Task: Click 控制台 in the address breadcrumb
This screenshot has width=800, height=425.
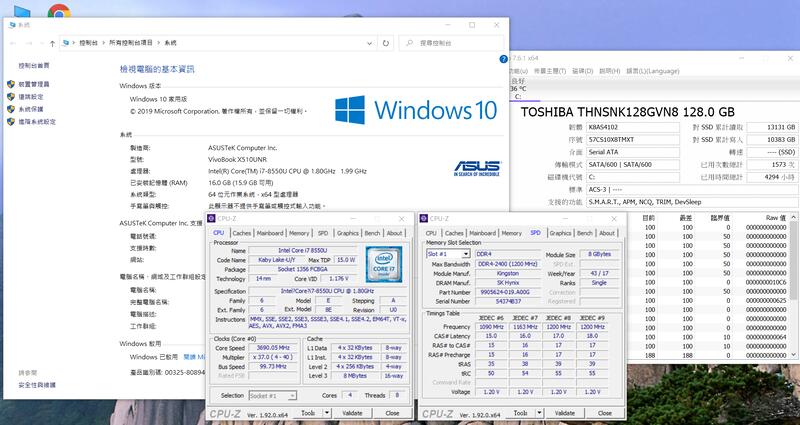Action: (88, 43)
